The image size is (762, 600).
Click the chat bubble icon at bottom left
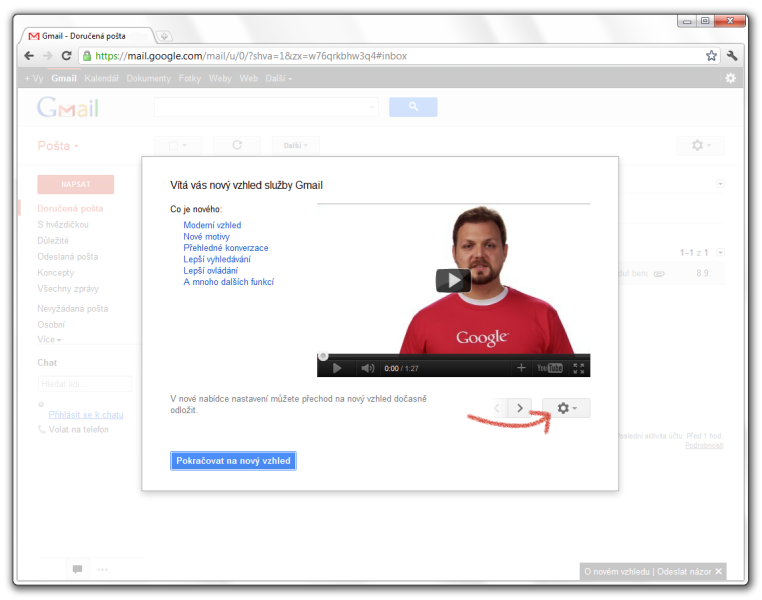coord(77,569)
